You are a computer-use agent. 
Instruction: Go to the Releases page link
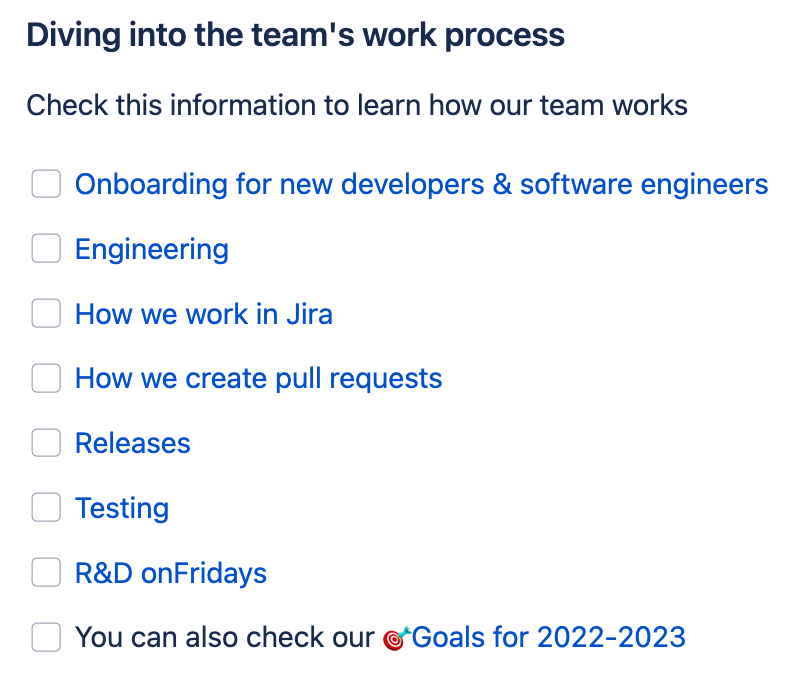click(x=133, y=444)
